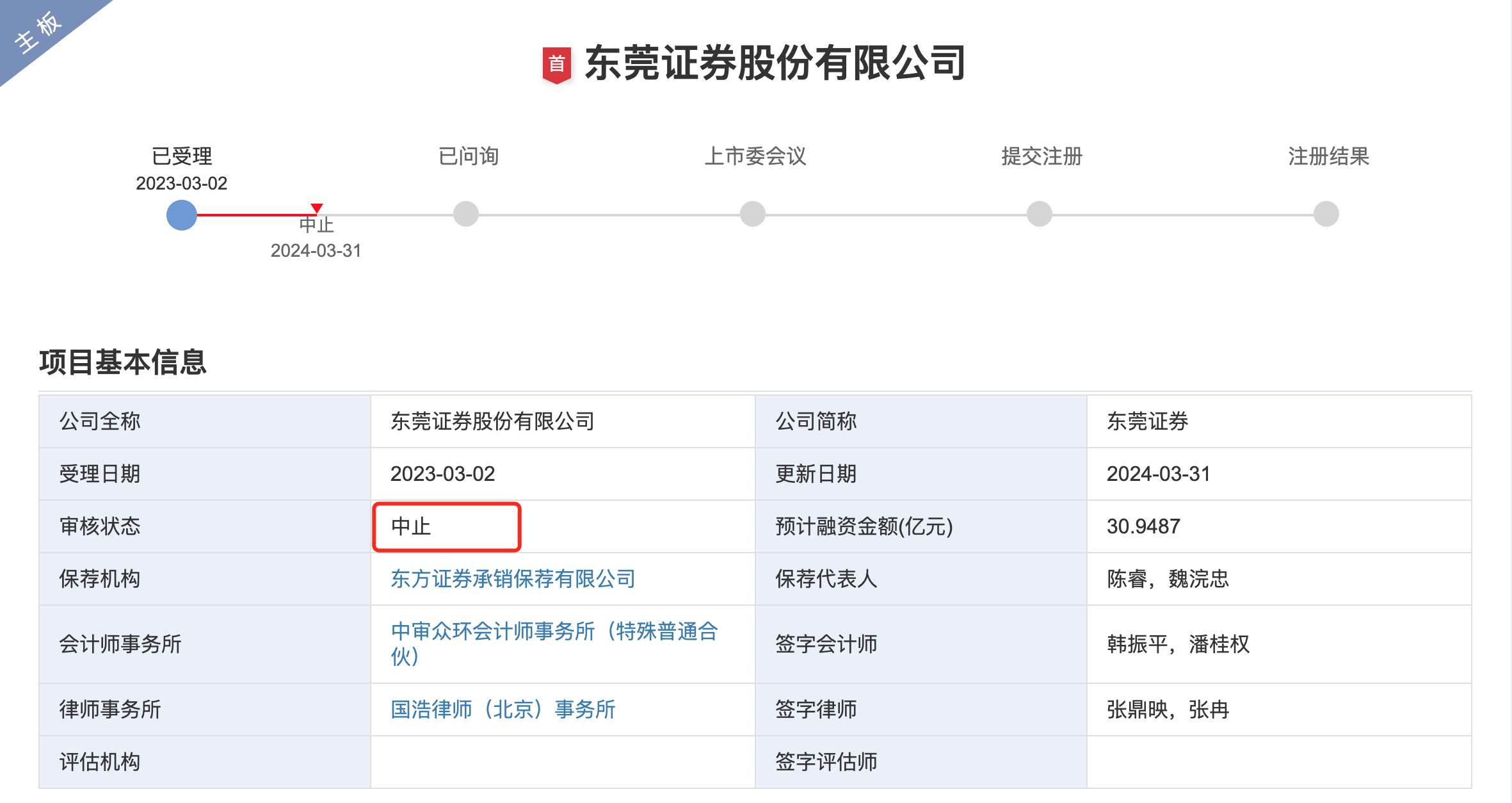This screenshot has height=803, width=1512.
Task: Select the 已受理 stage label
Action: tap(182, 157)
